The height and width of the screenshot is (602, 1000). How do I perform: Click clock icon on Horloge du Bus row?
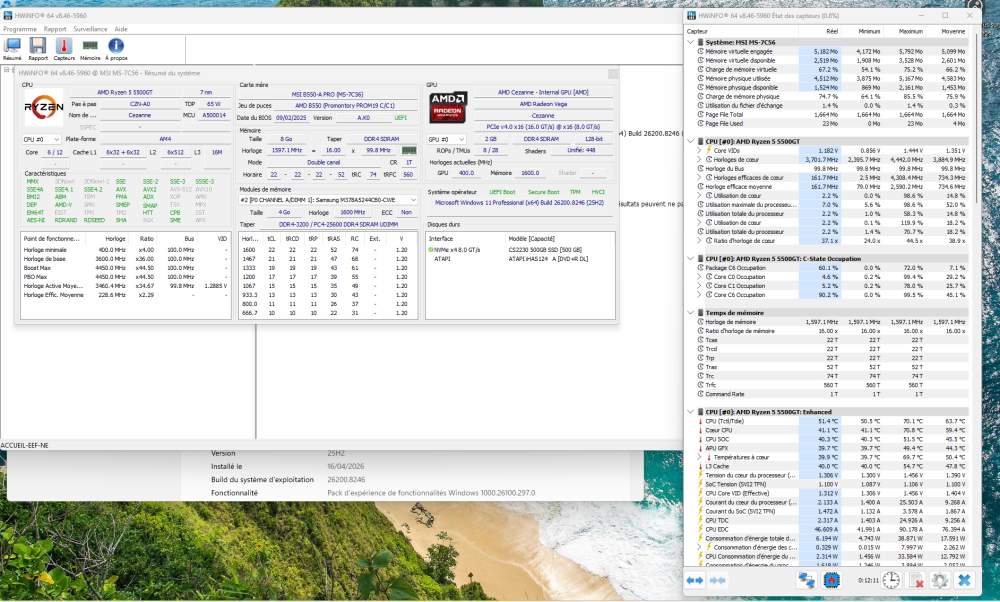[x=701, y=169]
